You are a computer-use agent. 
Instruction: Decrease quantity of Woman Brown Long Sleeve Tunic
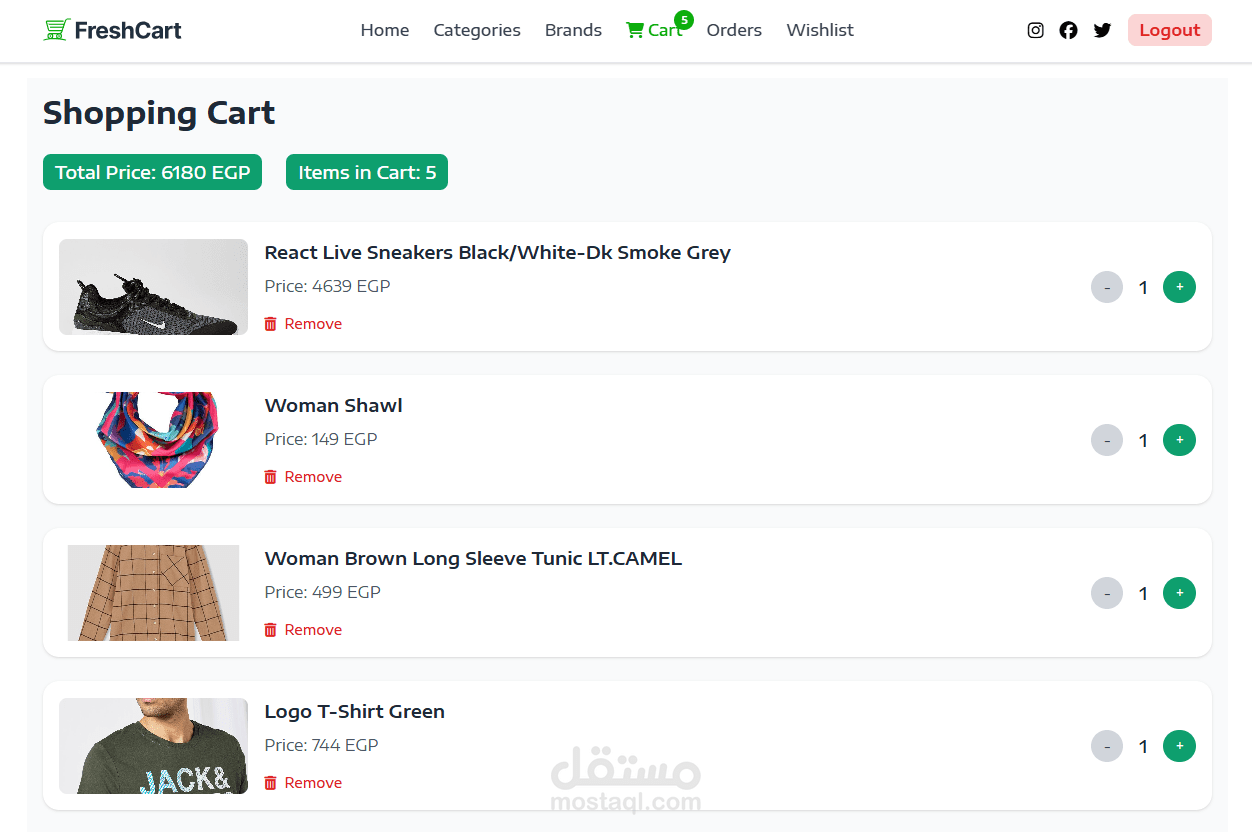tap(1107, 594)
